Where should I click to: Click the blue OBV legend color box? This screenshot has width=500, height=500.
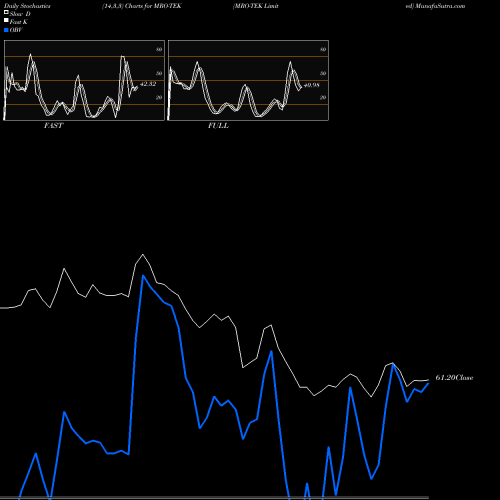(6, 30)
